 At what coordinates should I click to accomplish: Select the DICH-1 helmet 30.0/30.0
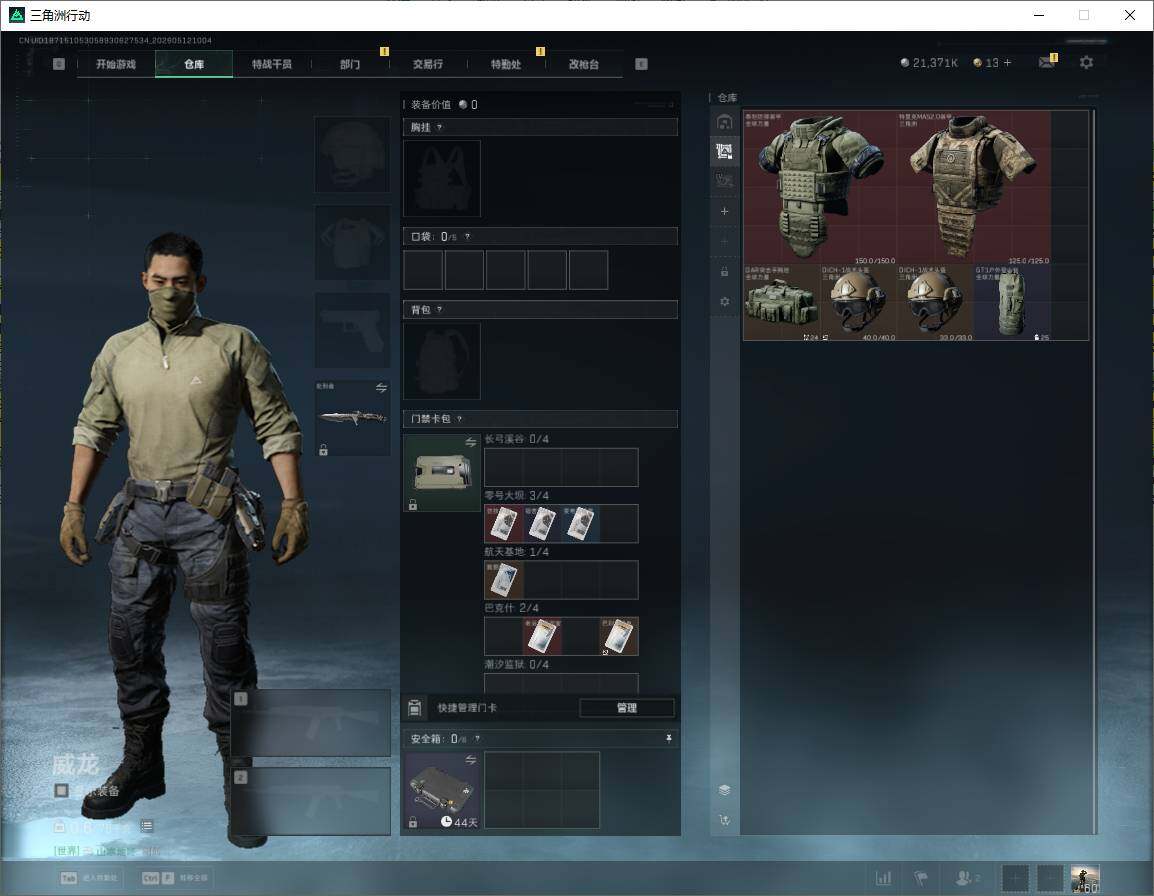point(935,303)
